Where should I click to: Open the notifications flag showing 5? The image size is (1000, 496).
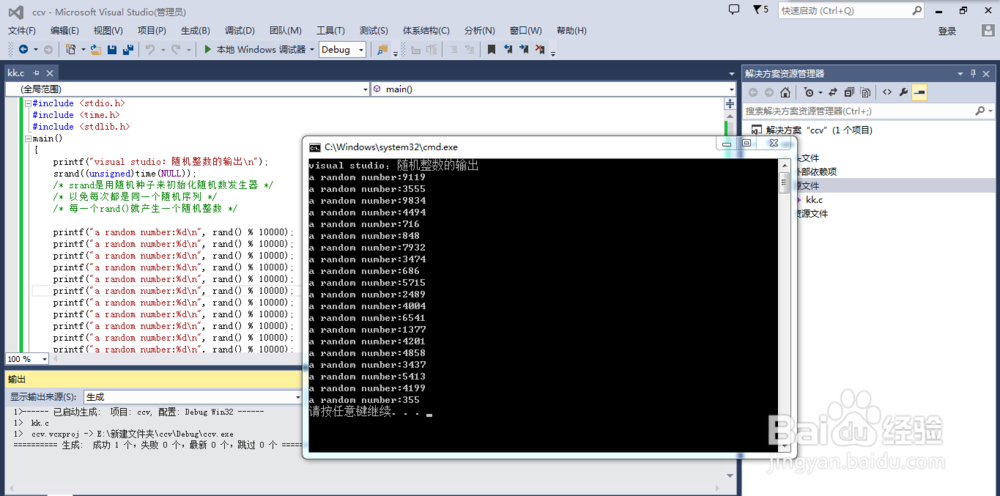click(761, 10)
